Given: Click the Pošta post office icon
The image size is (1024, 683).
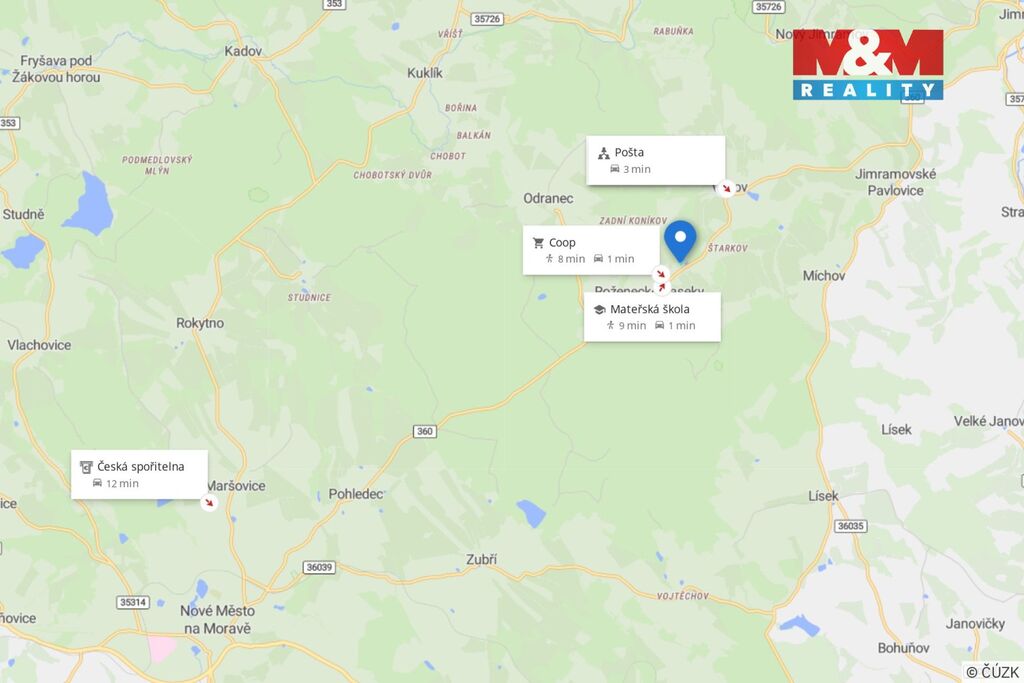Looking at the screenshot, I should coord(603,153).
